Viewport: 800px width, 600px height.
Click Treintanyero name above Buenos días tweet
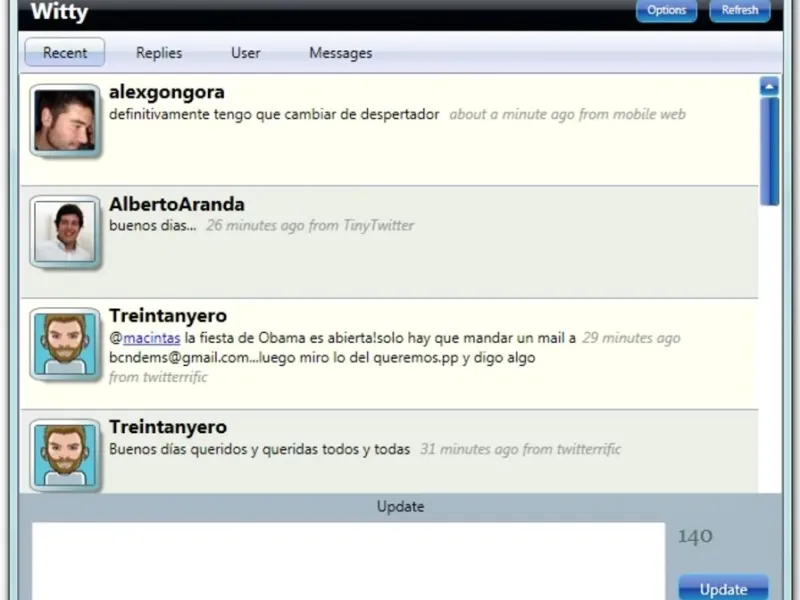click(168, 427)
